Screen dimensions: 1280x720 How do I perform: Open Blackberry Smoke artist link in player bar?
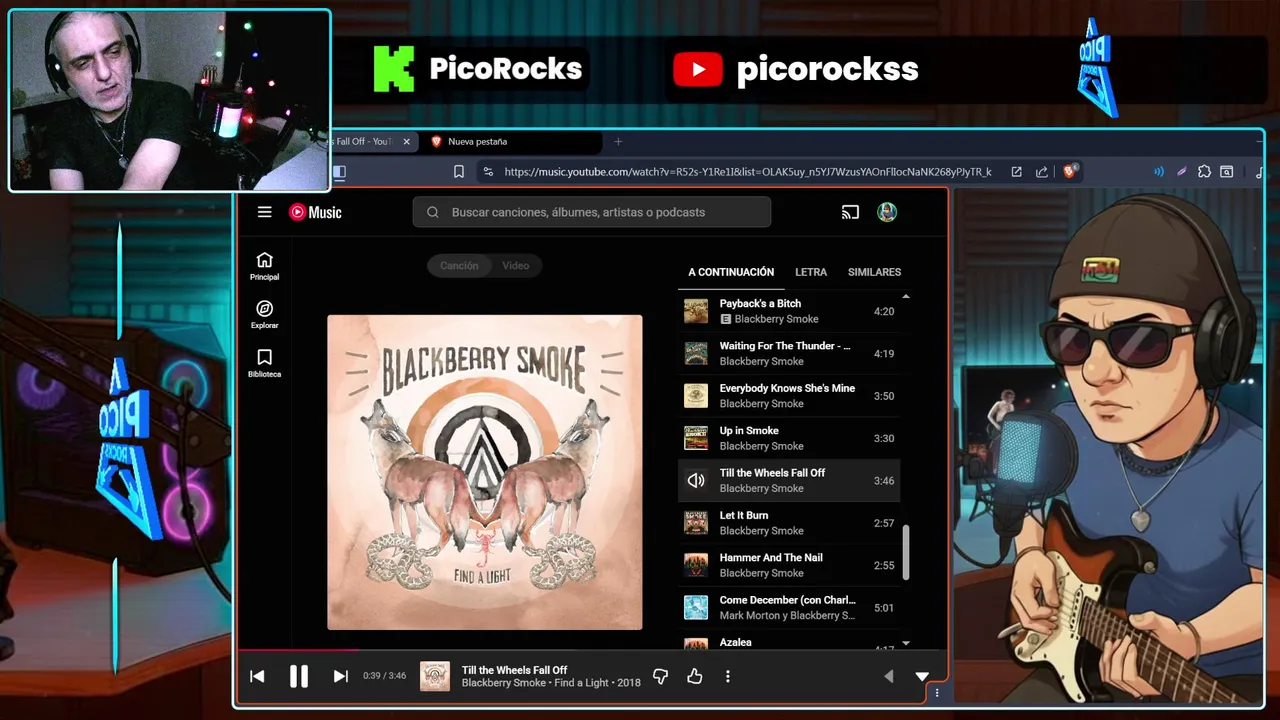(x=504, y=683)
